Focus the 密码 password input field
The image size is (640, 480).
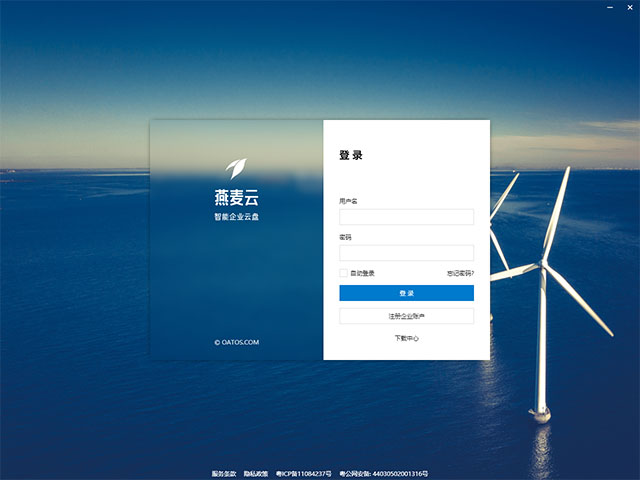pyautogui.click(x=406, y=253)
